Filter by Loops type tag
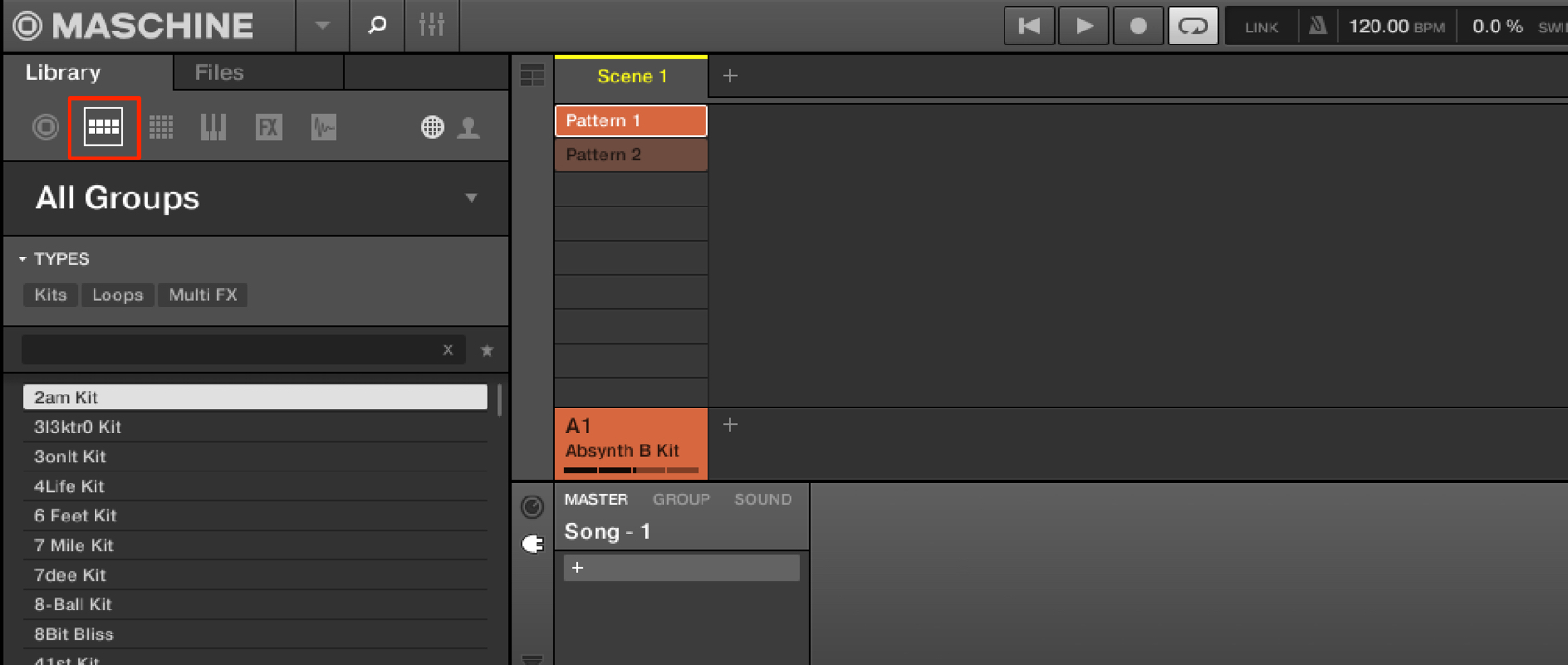 [x=118, y=295]
